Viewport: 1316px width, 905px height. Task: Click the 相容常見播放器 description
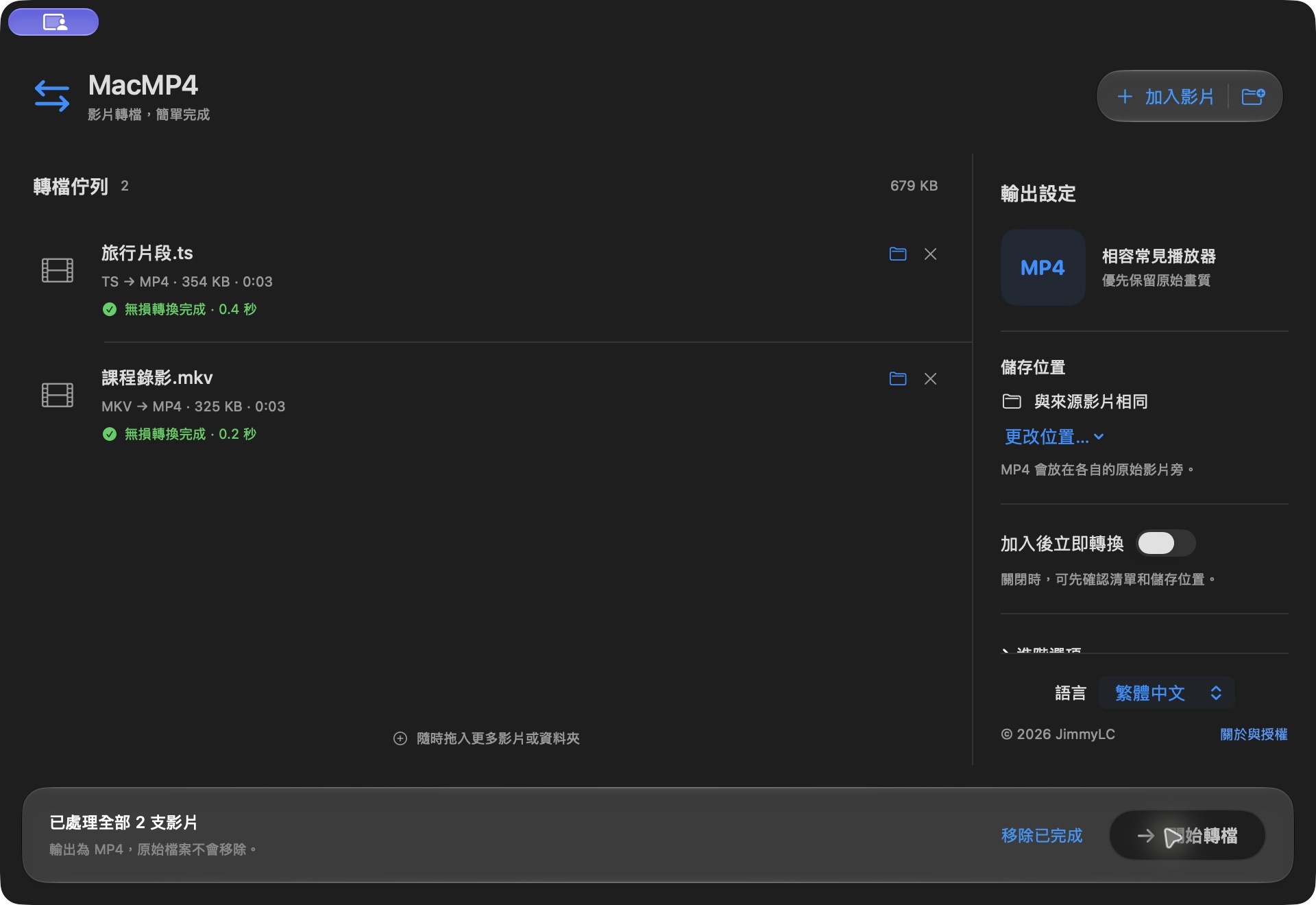[1159, 256]
